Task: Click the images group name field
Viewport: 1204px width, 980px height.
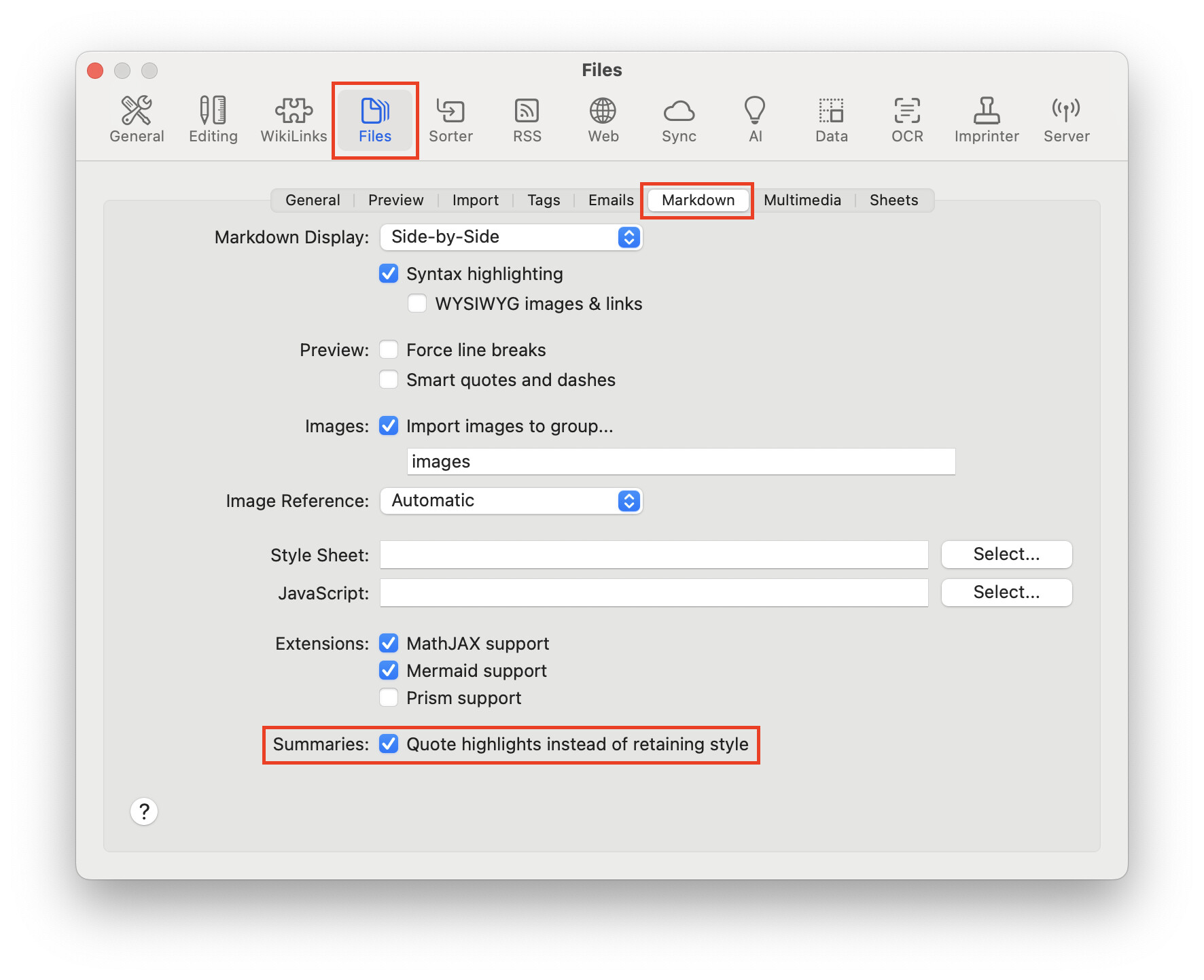Action: [680, 461]
